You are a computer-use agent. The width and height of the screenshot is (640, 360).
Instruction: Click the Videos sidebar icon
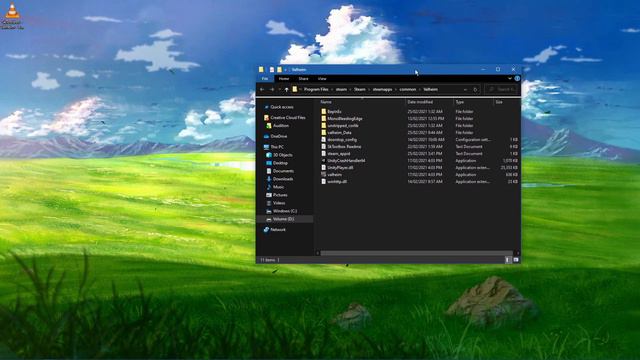pos(269,203)
